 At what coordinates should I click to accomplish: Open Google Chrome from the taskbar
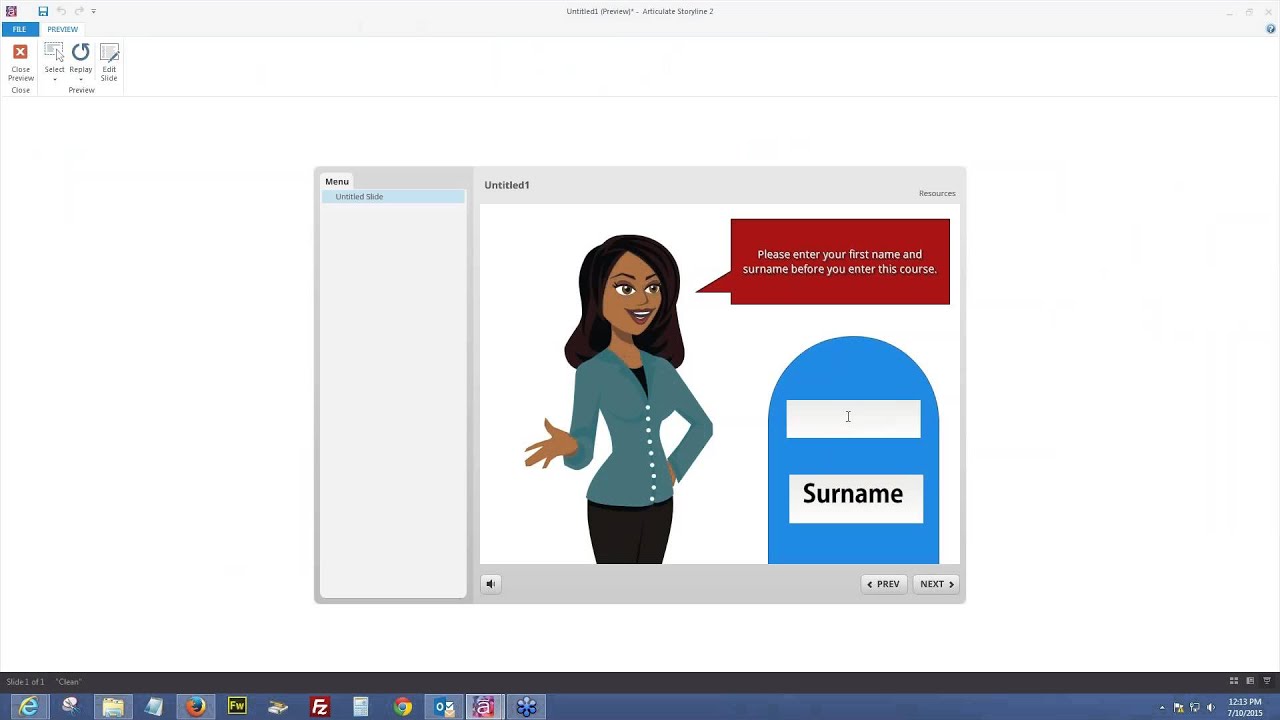pos(402,707)
